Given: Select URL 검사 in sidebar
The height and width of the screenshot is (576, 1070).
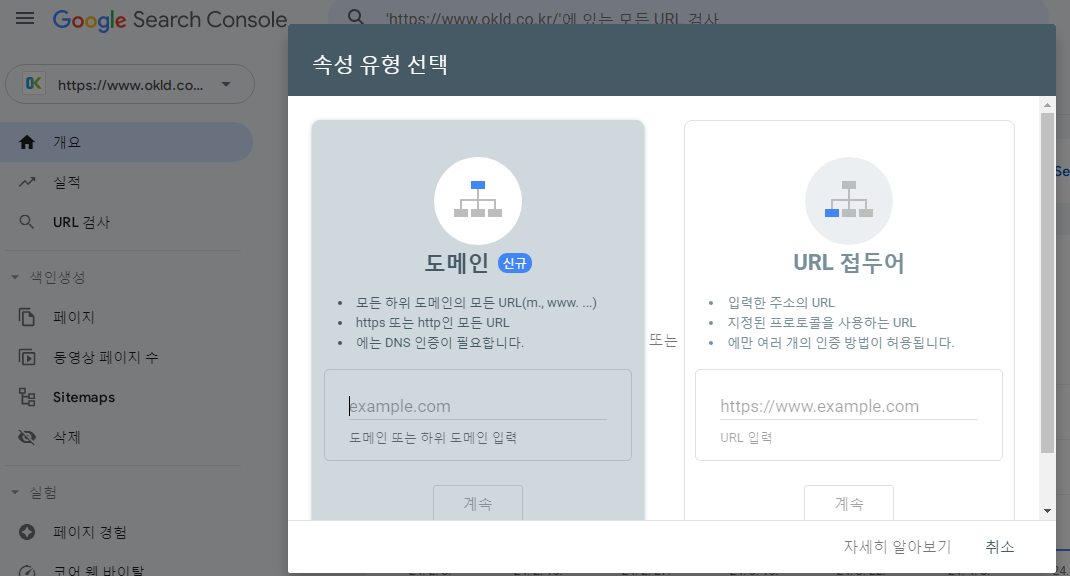Looking at the screenshot, I should (x=81, y=222).
